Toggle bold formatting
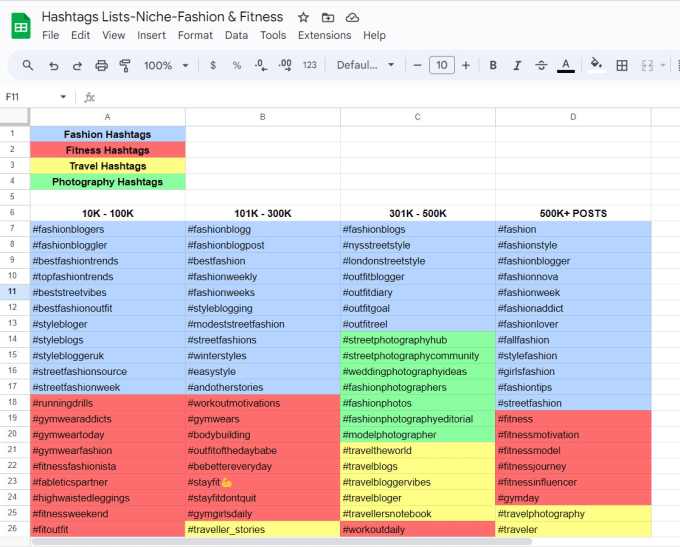This screenshot has width=680, height=547. click(493, 66)
